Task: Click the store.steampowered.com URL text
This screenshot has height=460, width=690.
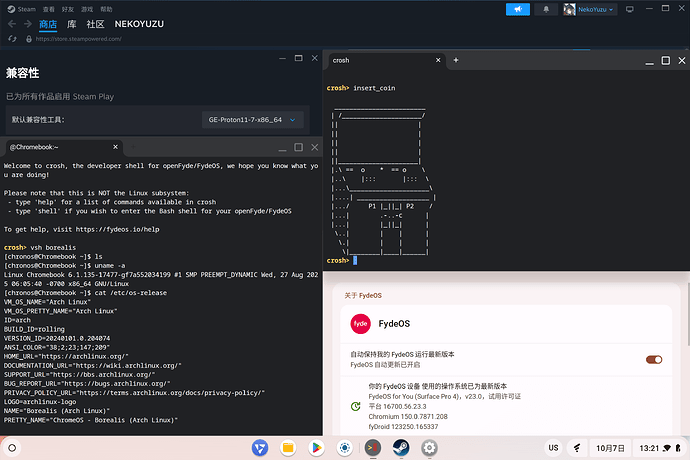Action: (x=78, y=39)
